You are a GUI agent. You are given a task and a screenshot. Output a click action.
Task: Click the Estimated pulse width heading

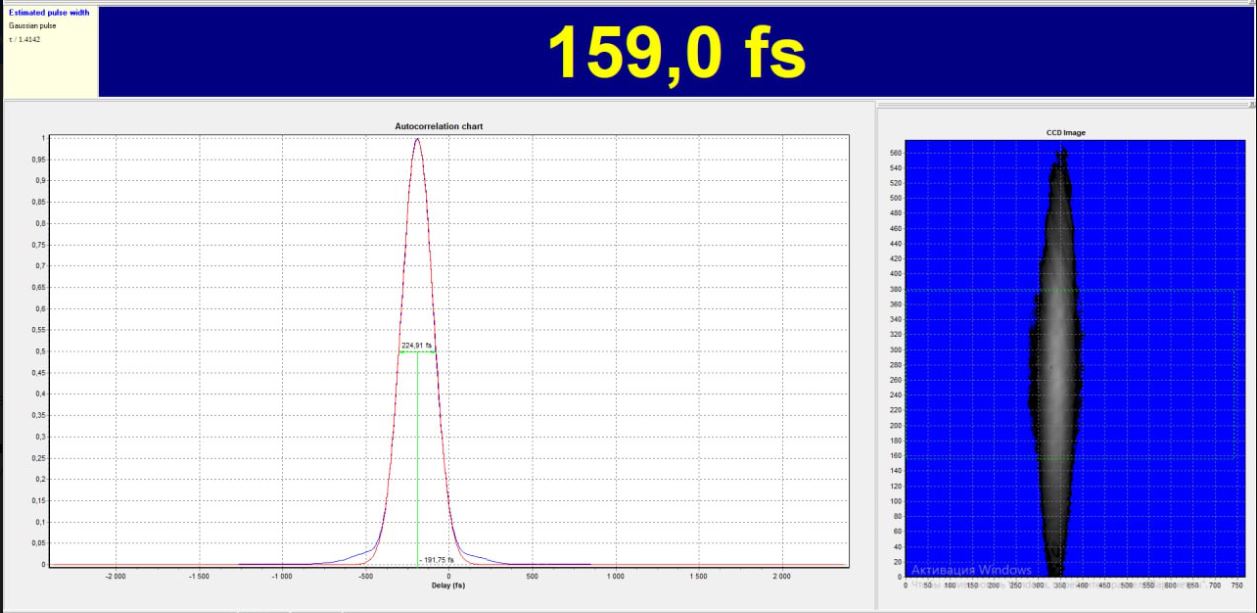coord(49,13)
